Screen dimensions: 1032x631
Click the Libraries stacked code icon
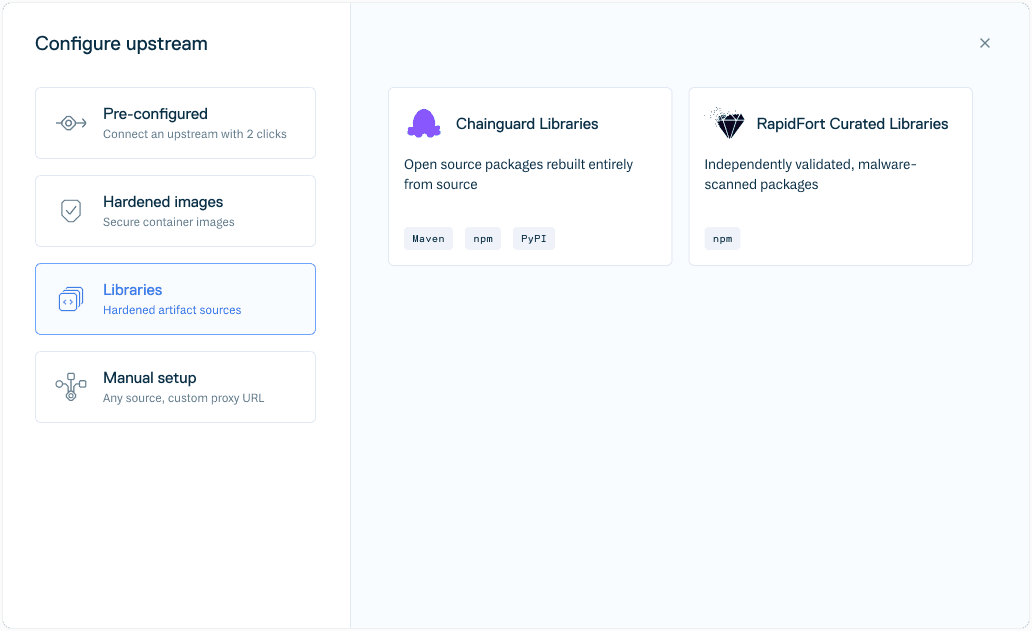point(71,299)
